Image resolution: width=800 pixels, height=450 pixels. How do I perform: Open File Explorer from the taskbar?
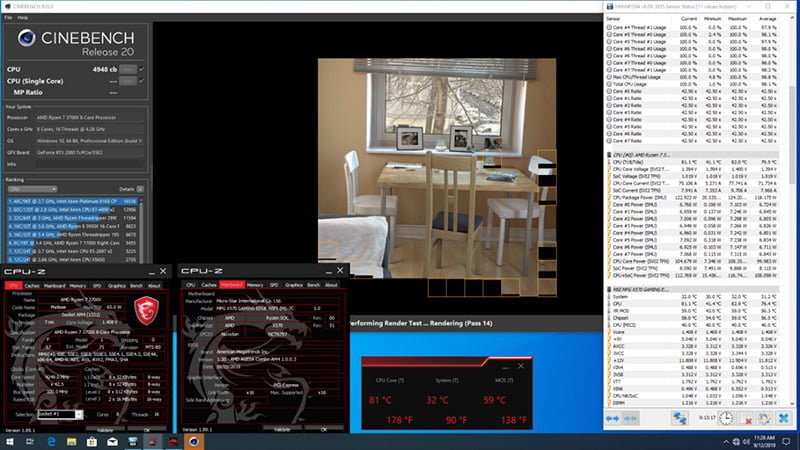[x=71, y=442]
